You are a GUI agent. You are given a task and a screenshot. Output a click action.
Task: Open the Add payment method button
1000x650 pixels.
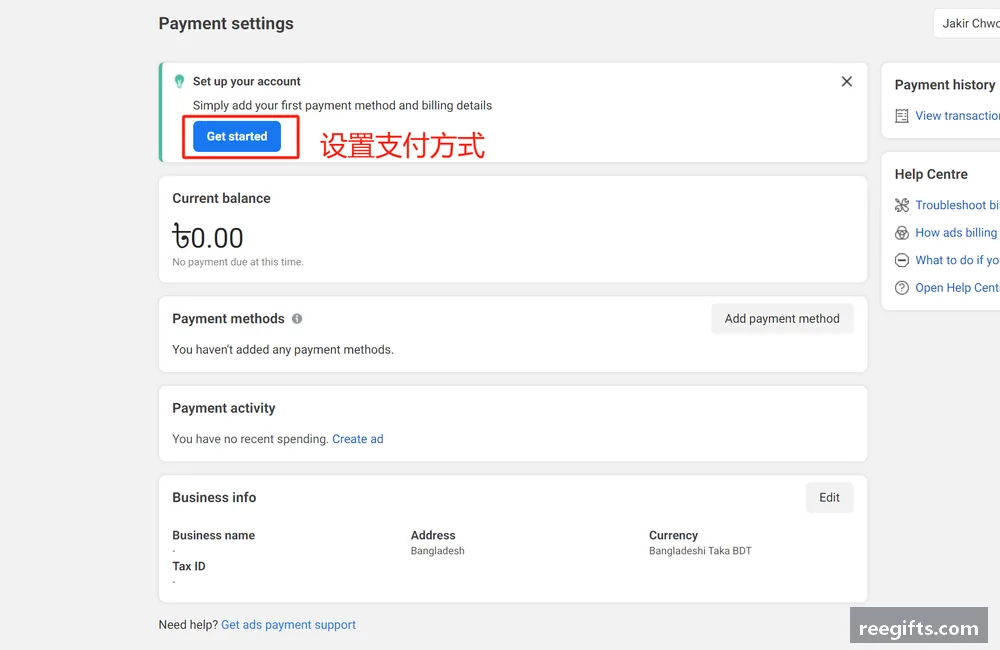(x=782, y=318)
